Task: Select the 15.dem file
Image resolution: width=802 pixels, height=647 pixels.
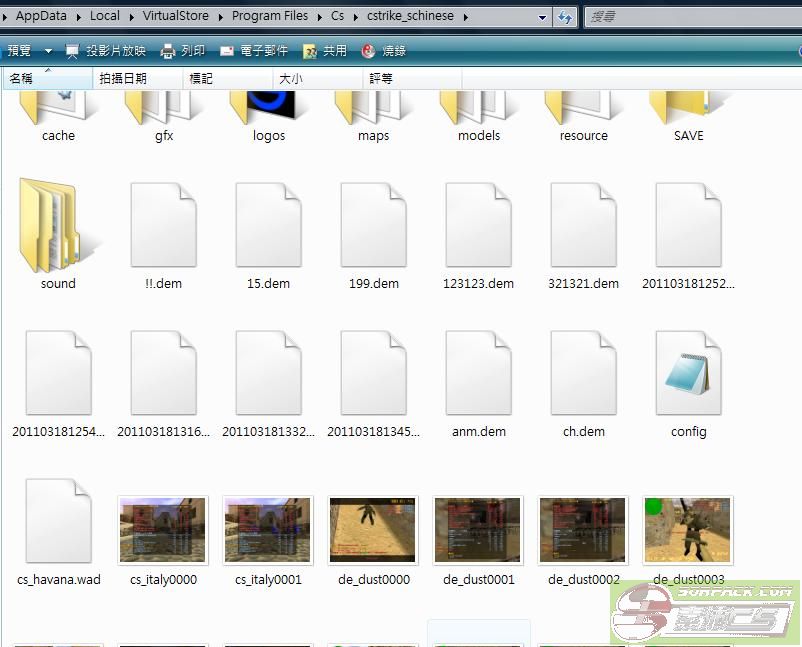Action: (x=268, y=226)
